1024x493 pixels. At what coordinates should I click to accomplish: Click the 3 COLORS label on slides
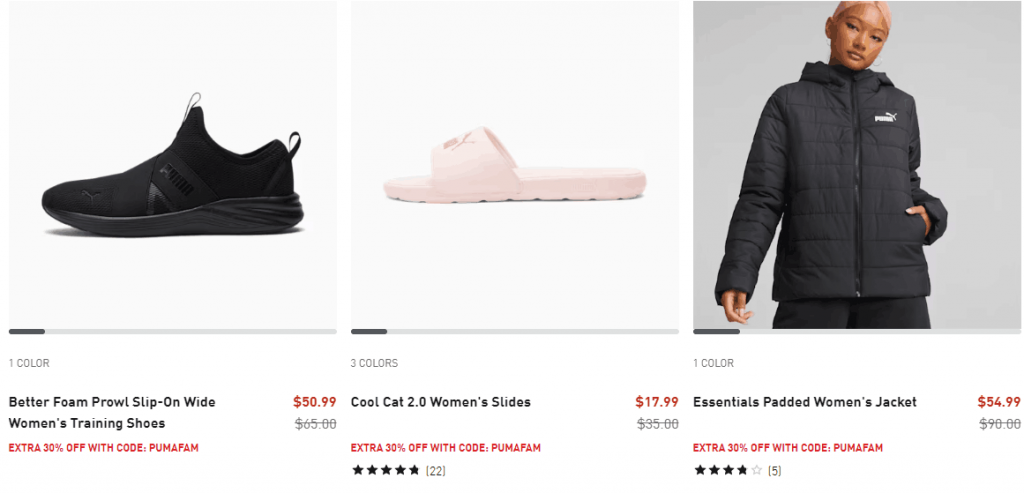click(374, 363)
